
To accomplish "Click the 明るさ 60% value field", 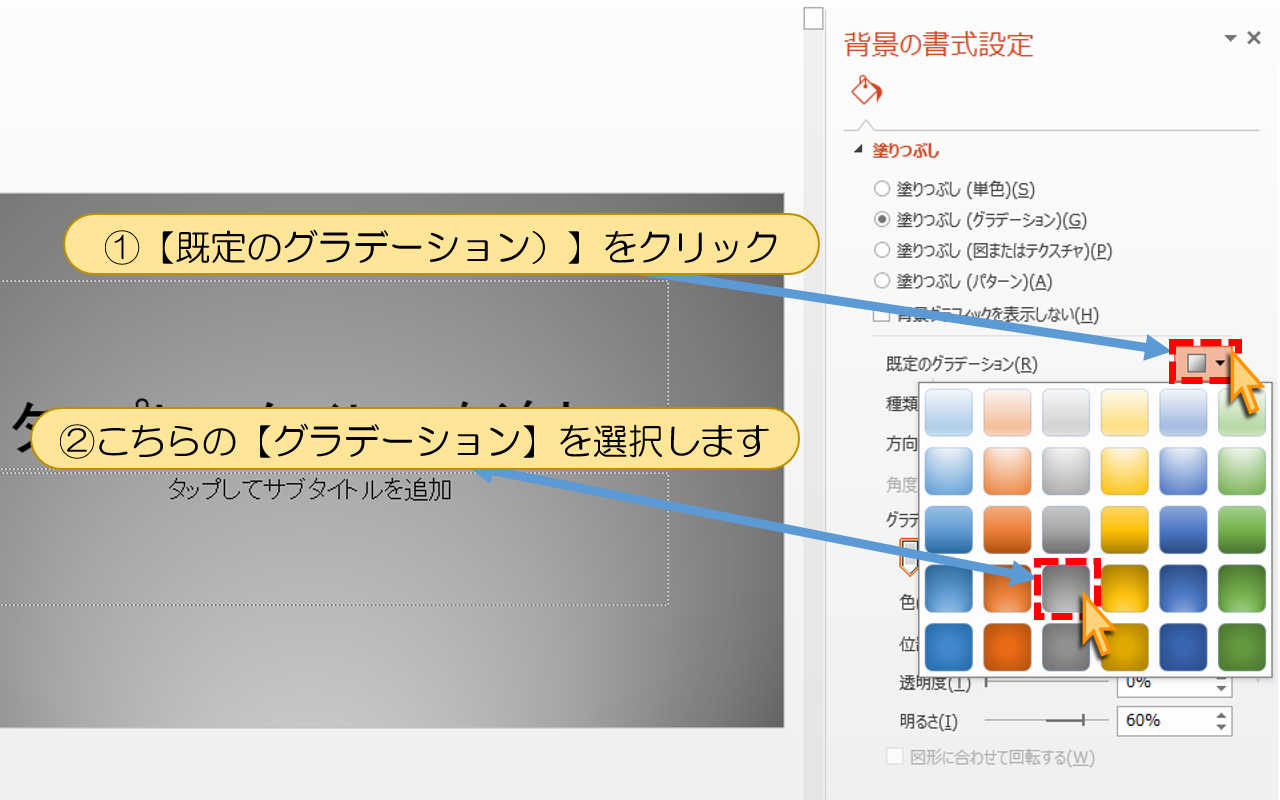I will 1165,720.
